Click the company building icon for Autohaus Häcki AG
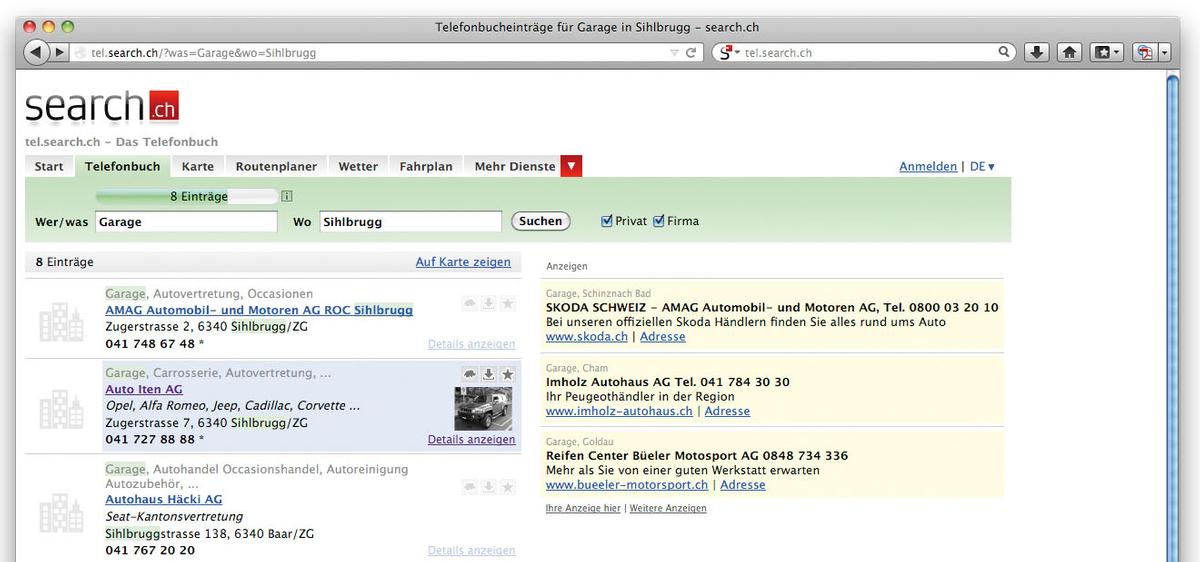1200x562 pixels. pyautogui.click(x=61, y=512)
